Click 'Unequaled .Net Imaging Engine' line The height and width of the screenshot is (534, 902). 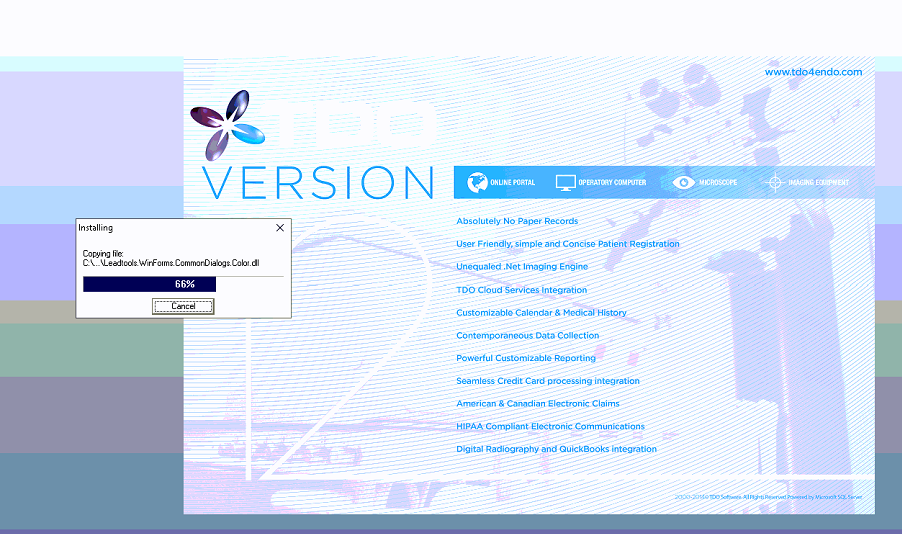pos(522,267)
